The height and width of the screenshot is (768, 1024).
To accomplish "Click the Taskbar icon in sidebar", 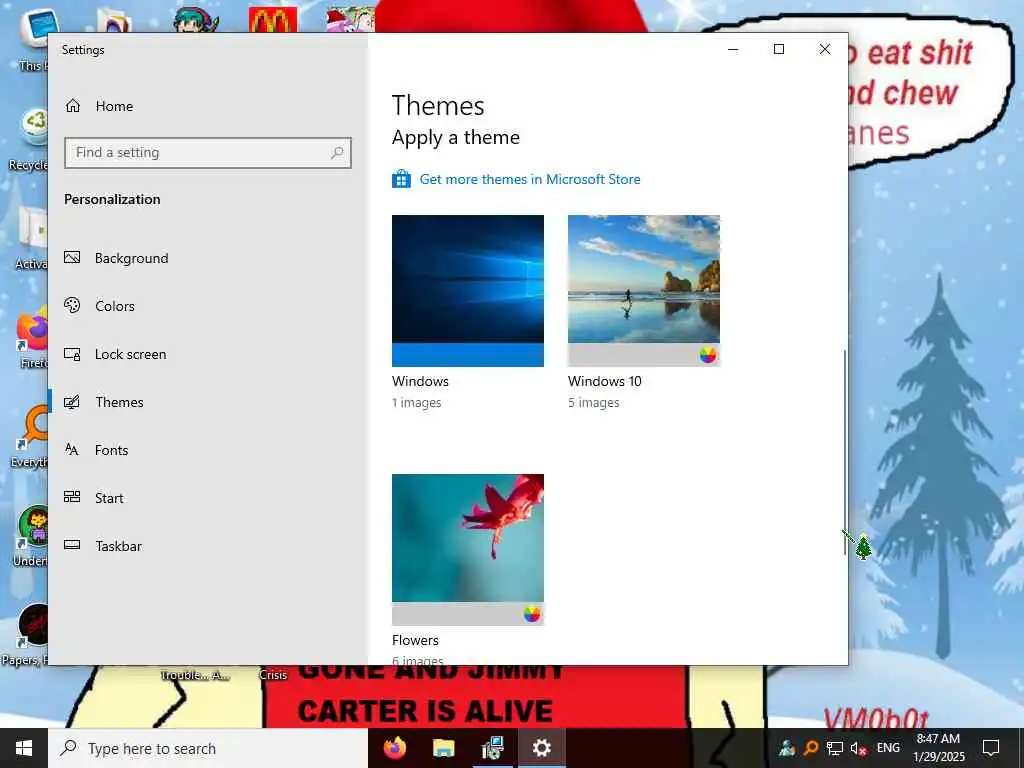I will [x=72, y=545].
